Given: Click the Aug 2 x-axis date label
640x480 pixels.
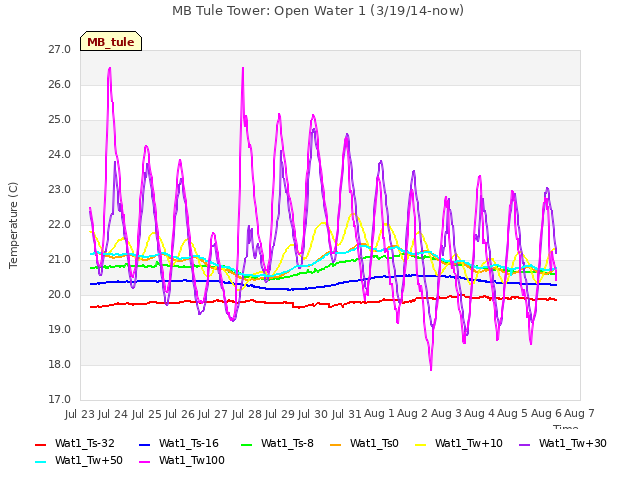Looking at the screenshot, I should 413,414.
